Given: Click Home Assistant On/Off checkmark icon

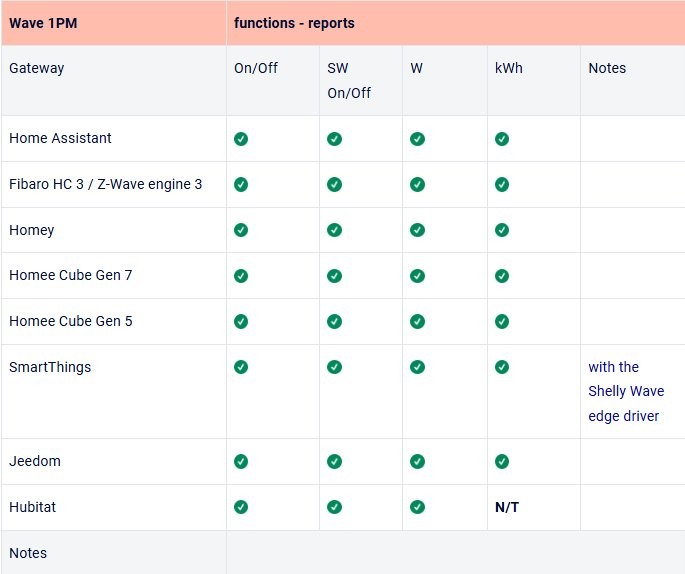Looking at the screenshot, I should [x=241, y=139].
